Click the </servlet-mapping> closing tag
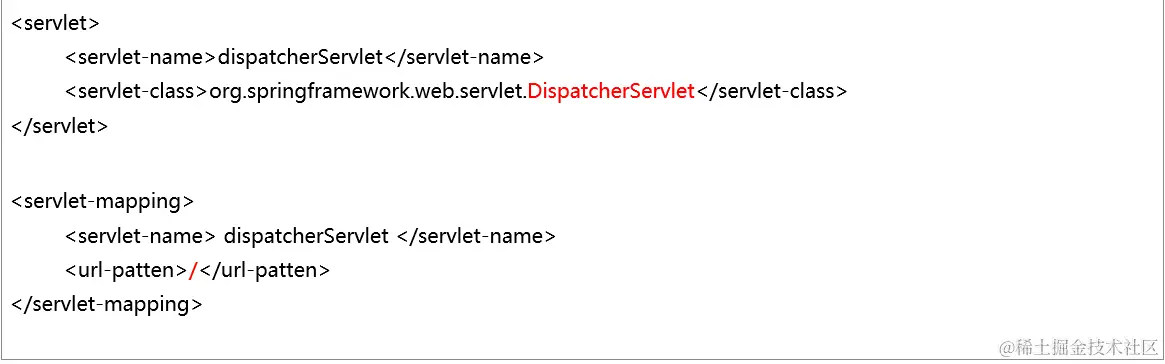1165x364 pixels. (107, 305)
